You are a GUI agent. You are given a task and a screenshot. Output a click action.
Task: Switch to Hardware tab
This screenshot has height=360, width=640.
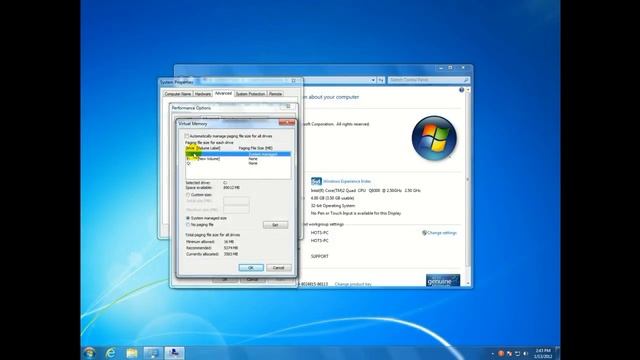click(x=203, y=94)
